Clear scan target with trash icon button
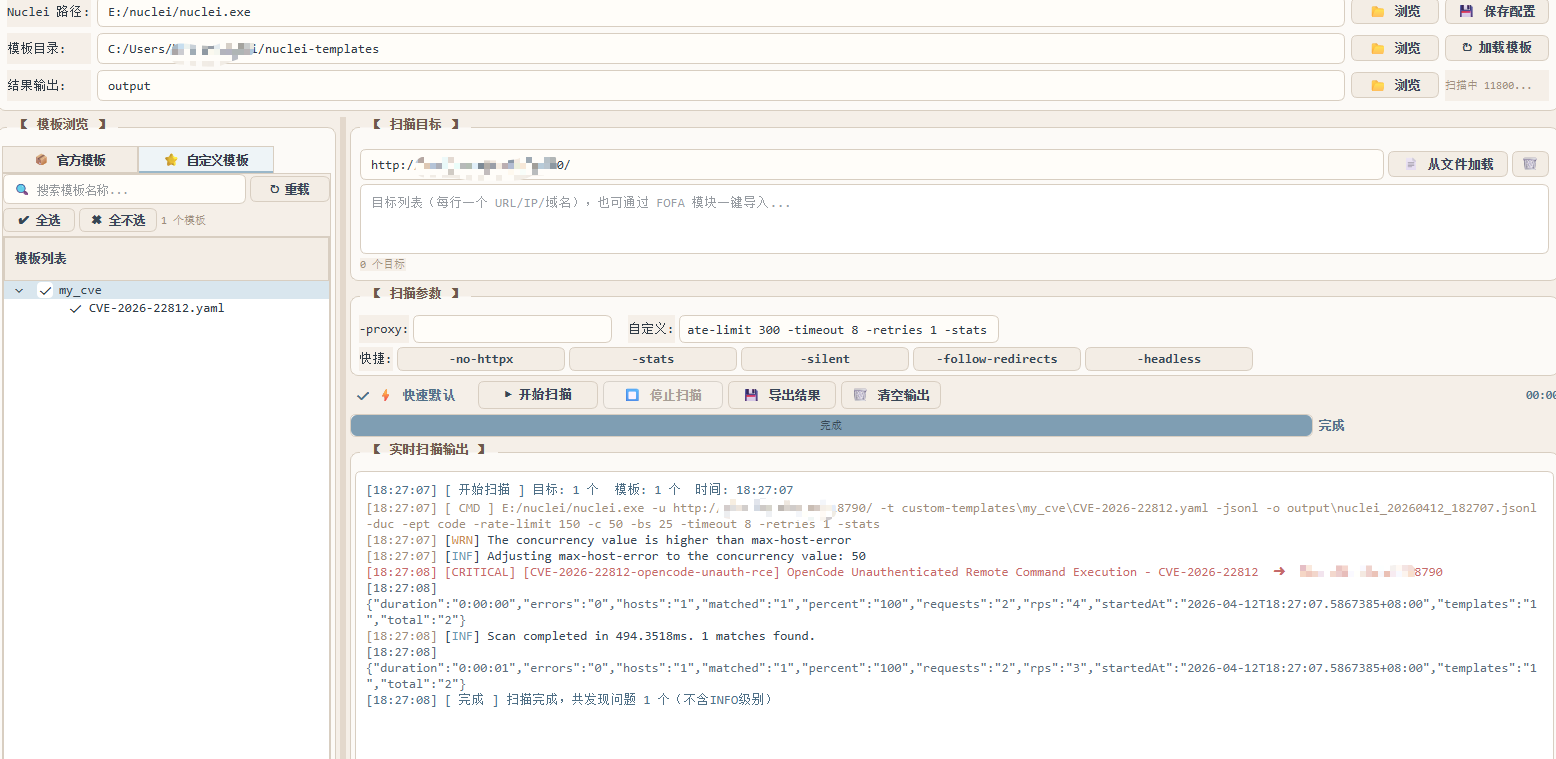 coord(1530,164)
